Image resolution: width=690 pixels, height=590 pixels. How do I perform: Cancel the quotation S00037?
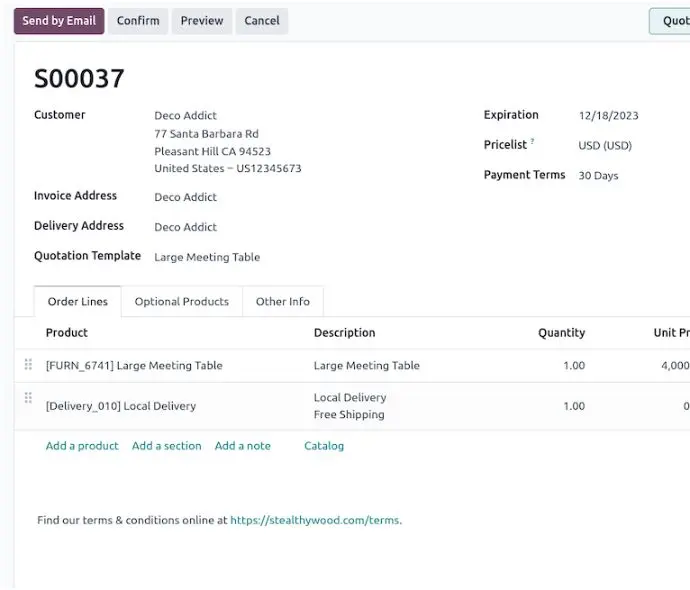pos(261,21)
